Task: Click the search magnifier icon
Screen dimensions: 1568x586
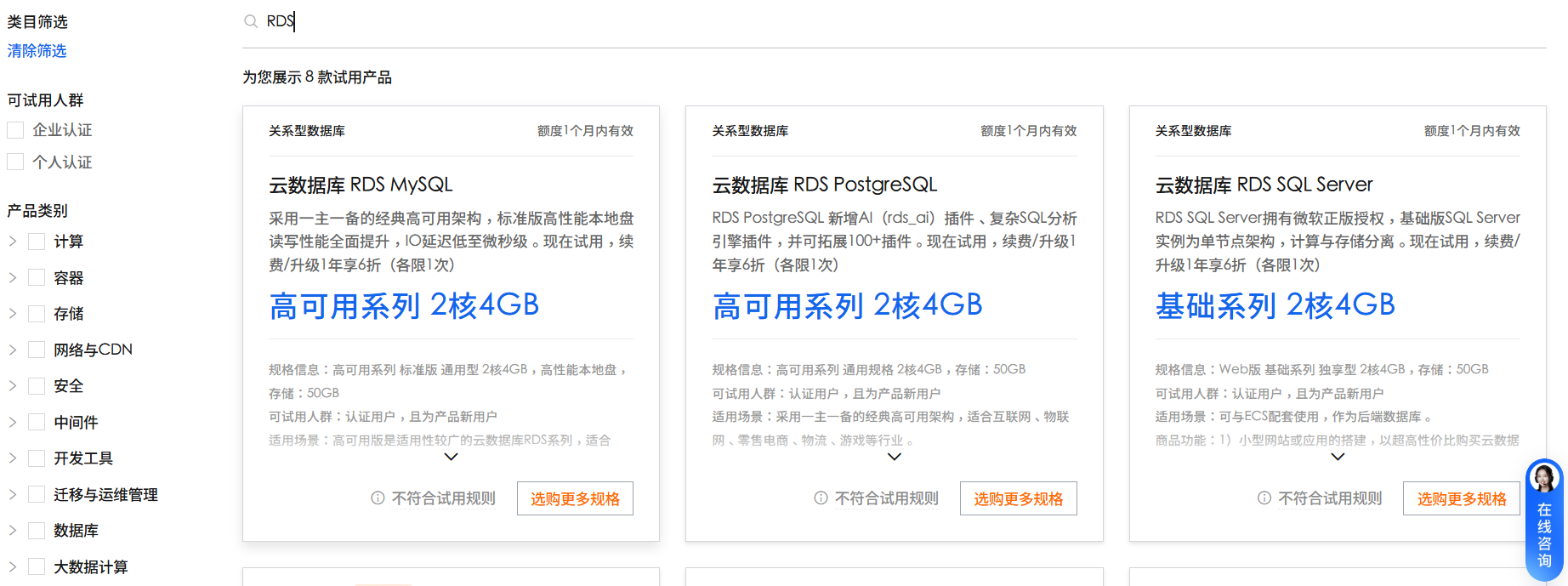Action: click(251, 21)
